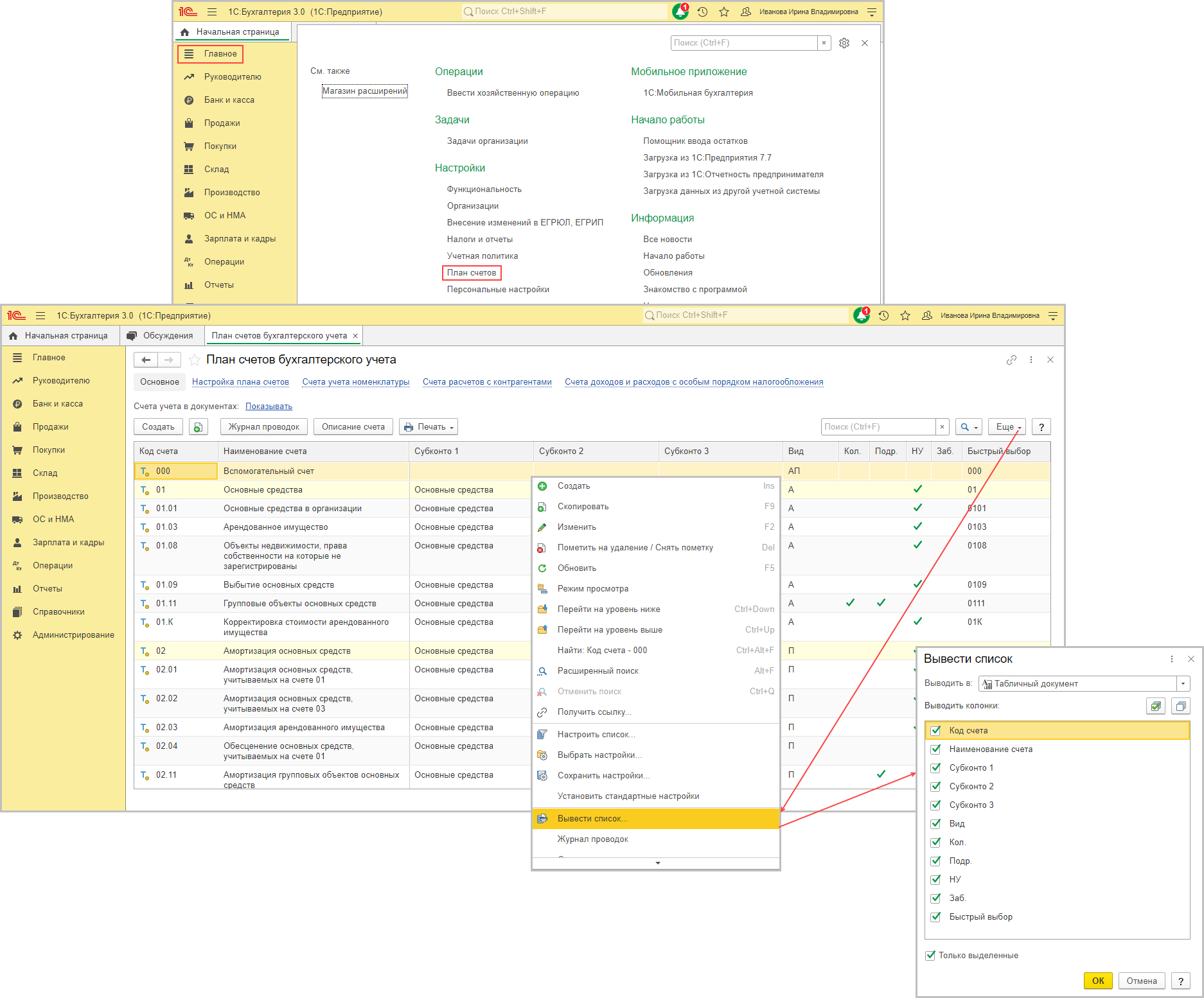Click the notification bell in the top window
Viewport: 1204px width, 998px height.
click(680, 12)
